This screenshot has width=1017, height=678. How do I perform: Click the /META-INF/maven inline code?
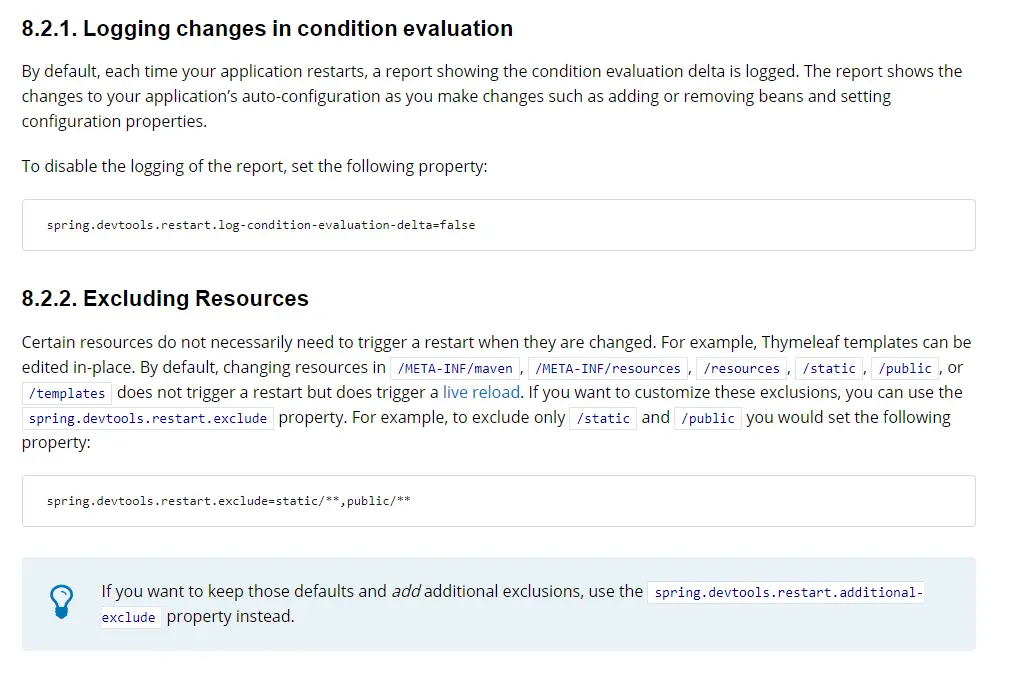454,368
